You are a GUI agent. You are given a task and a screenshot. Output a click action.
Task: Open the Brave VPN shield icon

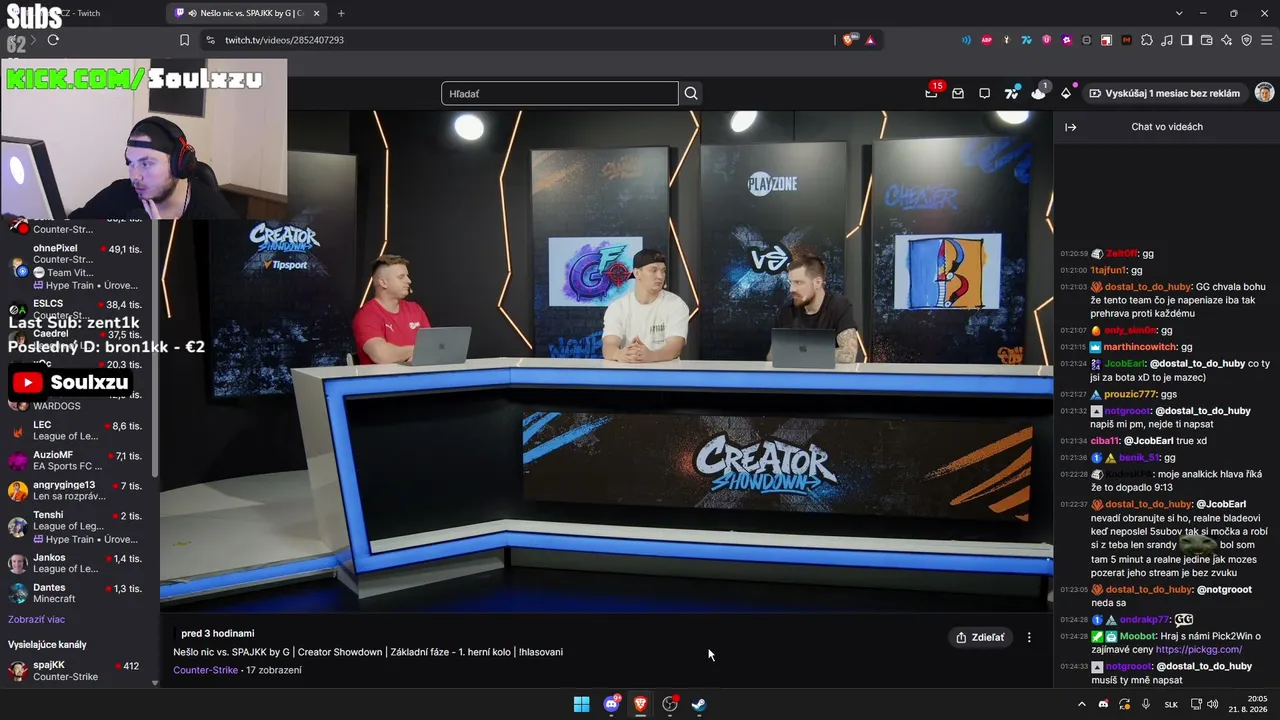(x=1246, y=40)
